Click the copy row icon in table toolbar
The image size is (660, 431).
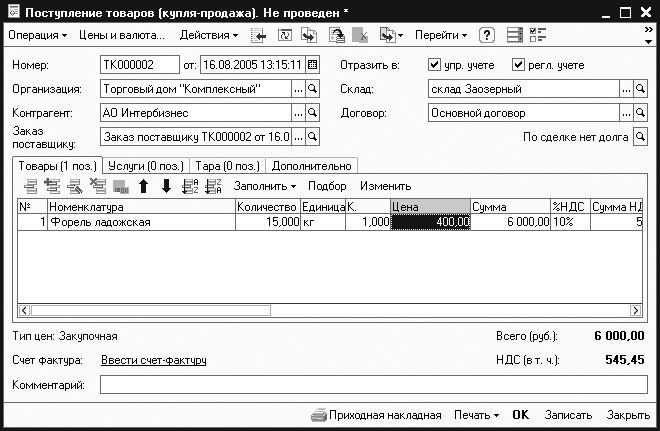tap(53, 186)
